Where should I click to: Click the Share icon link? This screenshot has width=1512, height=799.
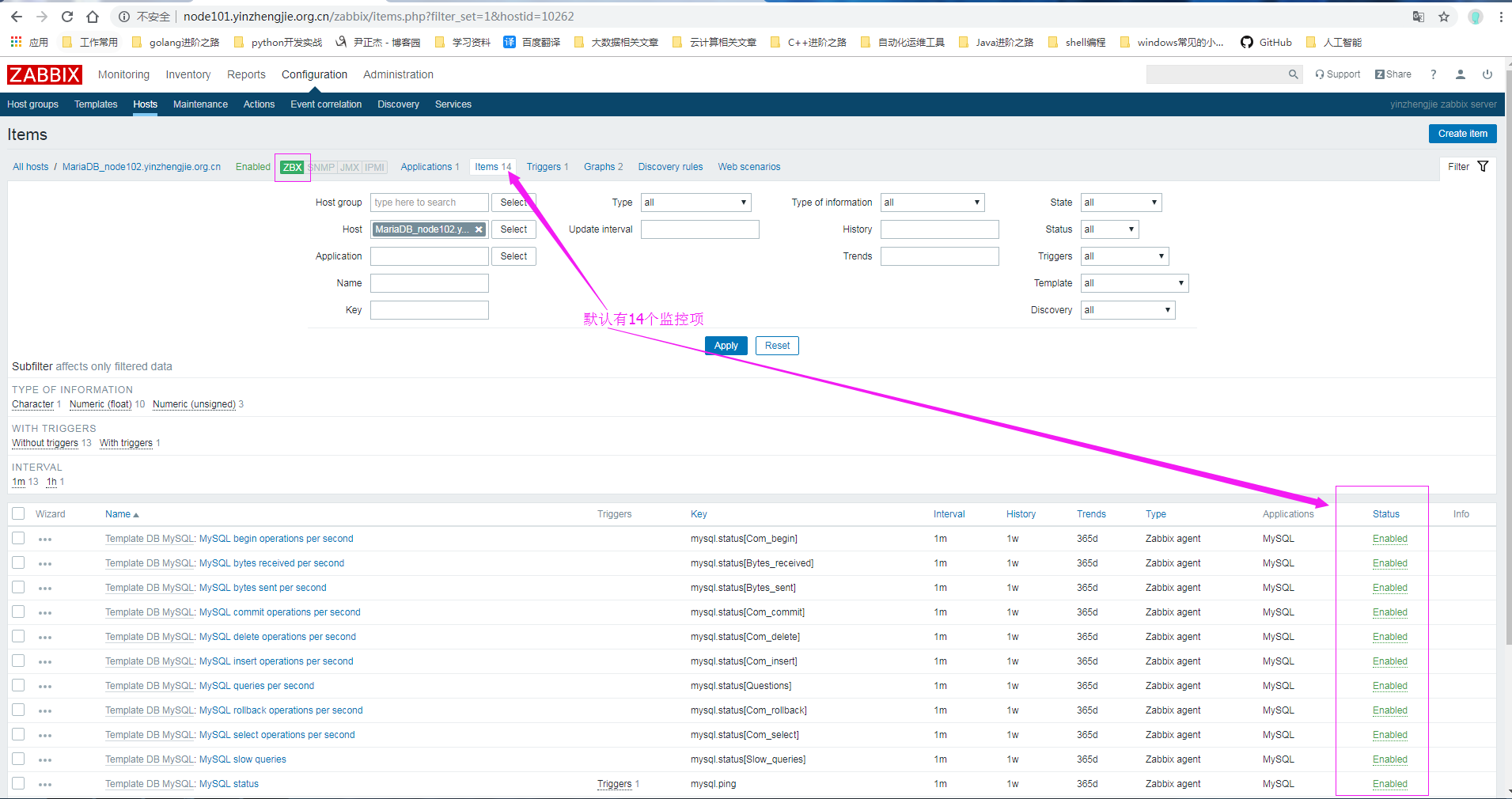tap(1393, 74)
